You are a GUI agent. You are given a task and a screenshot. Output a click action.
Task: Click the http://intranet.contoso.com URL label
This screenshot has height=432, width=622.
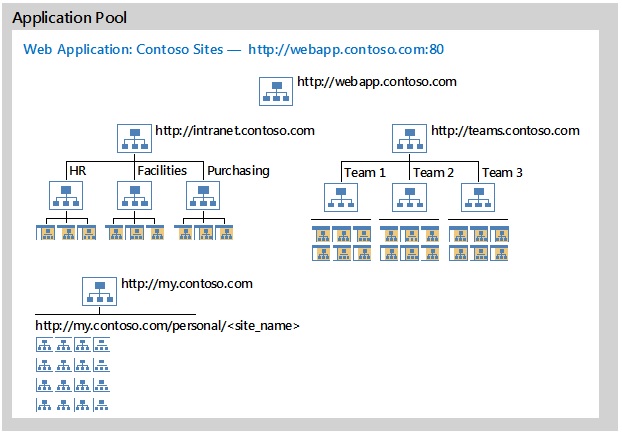(x=235, y=131)
